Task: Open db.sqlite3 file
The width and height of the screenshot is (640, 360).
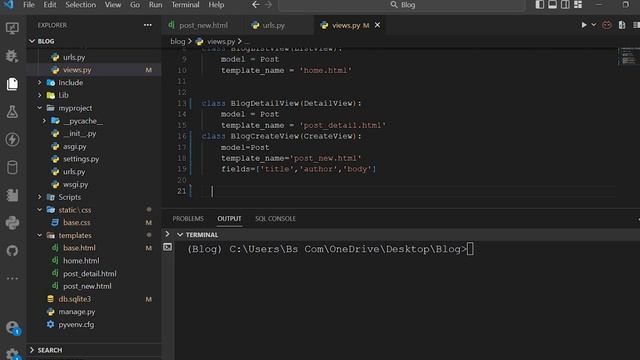Action: pyautogui.click(x=74, y=299)
